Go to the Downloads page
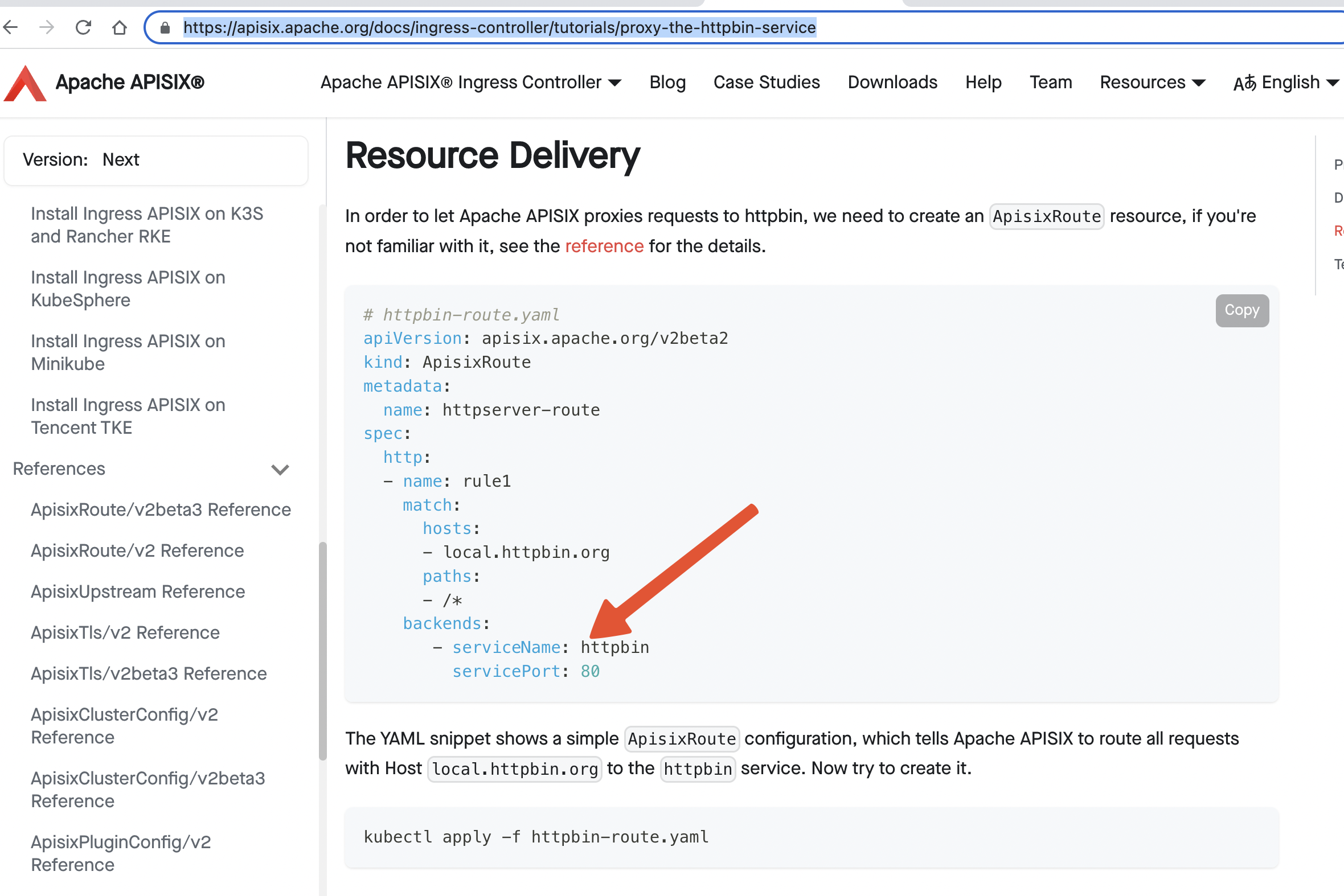The width and height of the screenshot is (1344, 896). pyautogui.click(x=892, y=83)
